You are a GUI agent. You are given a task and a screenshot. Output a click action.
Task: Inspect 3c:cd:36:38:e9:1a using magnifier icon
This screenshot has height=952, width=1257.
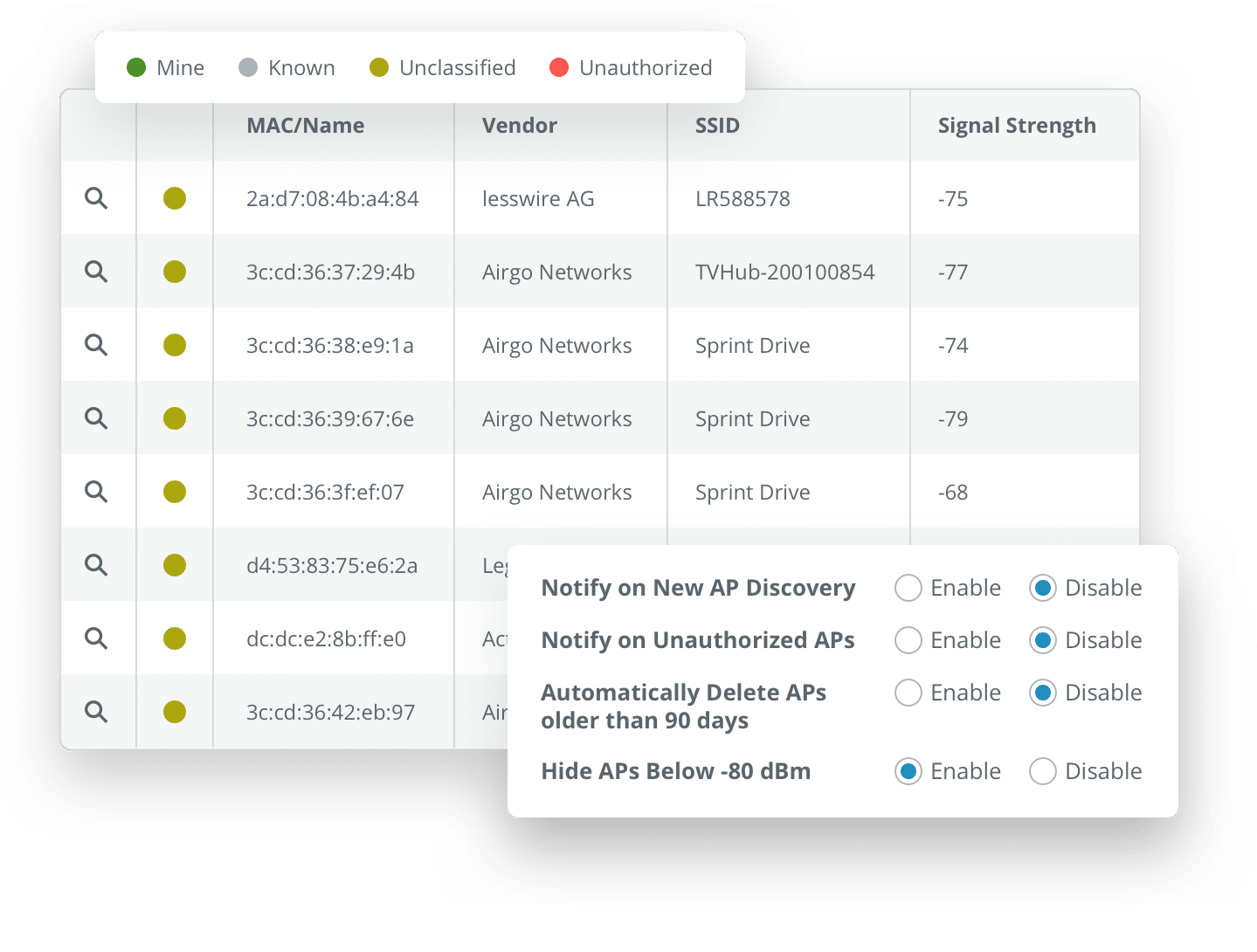tap(96, 345)
